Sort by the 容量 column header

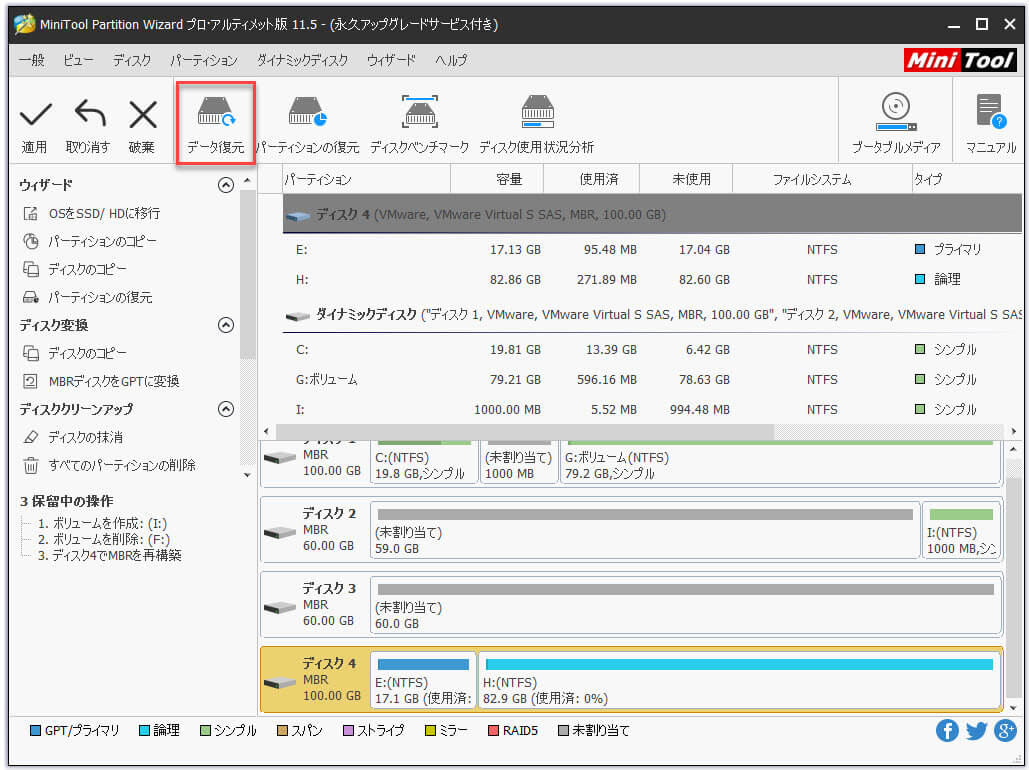click(497, 179)
